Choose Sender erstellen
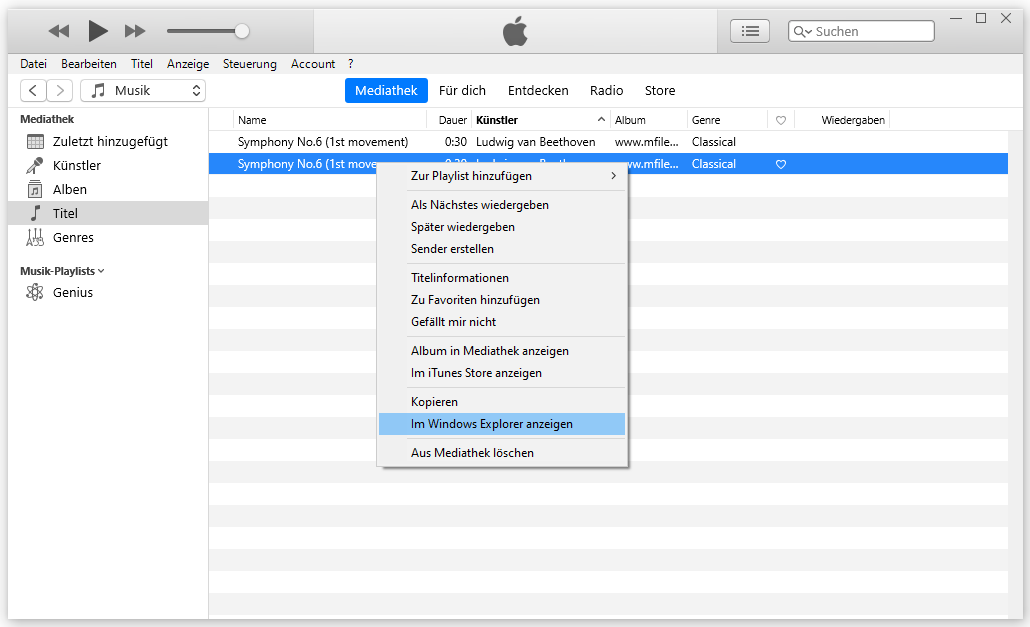Image resolution: width=1030 pixels, height=627 pixels. coord(502,249)
